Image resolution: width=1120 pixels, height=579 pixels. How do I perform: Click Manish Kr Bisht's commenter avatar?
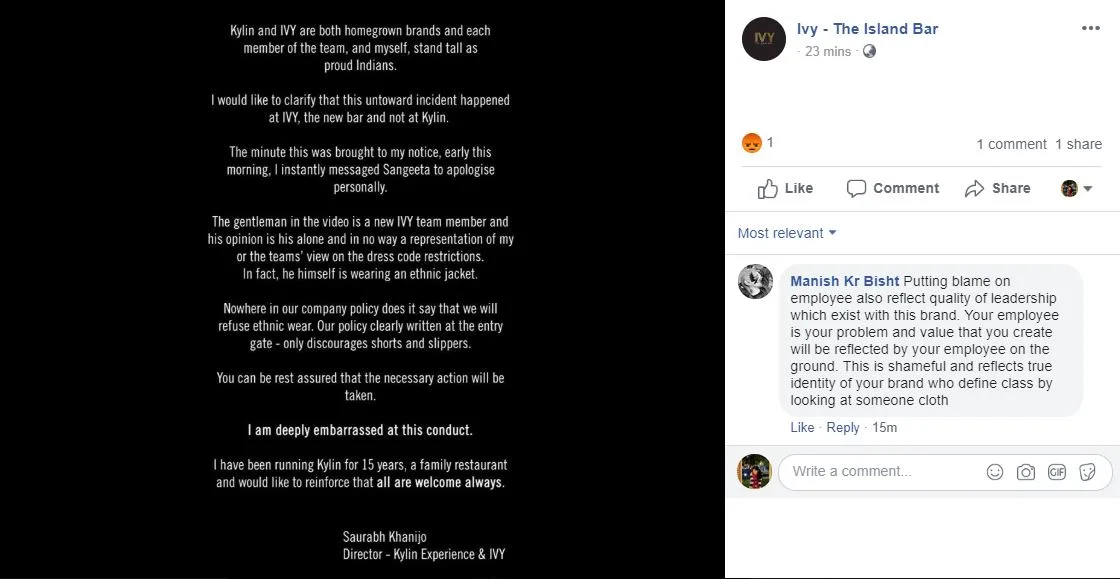pos(755,282)
